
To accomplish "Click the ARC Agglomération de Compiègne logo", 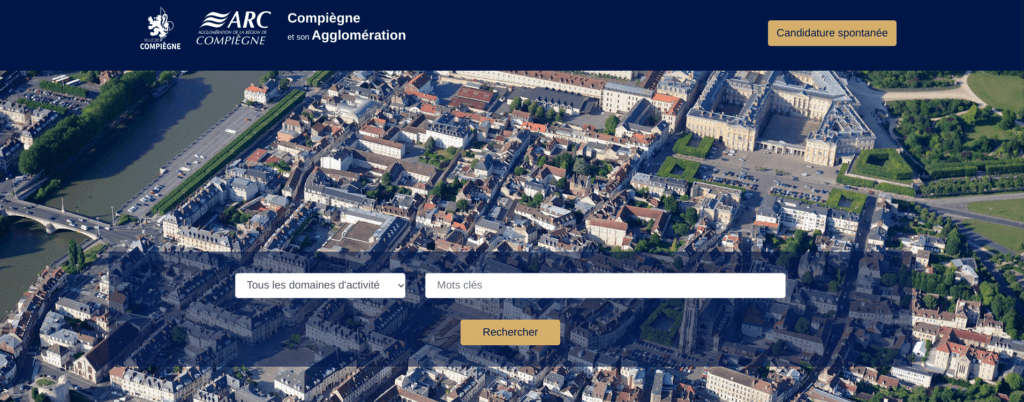I will (233, 28).
